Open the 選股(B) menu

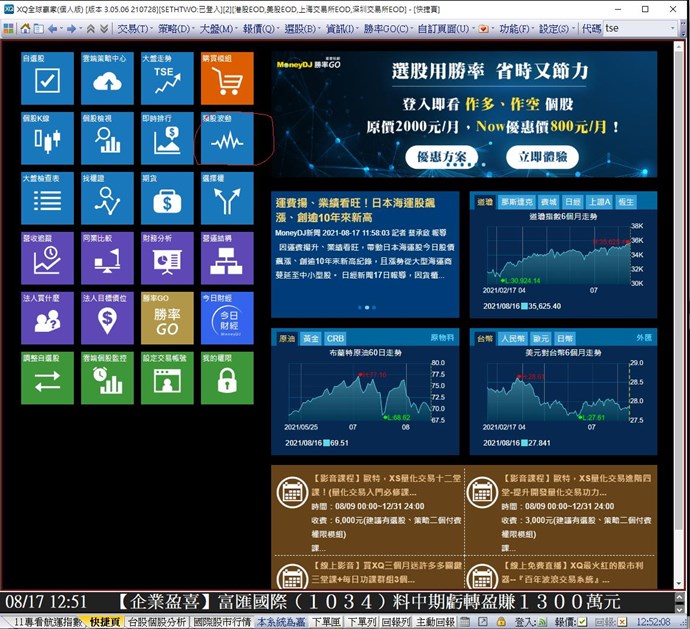click(x=301, y=29)
